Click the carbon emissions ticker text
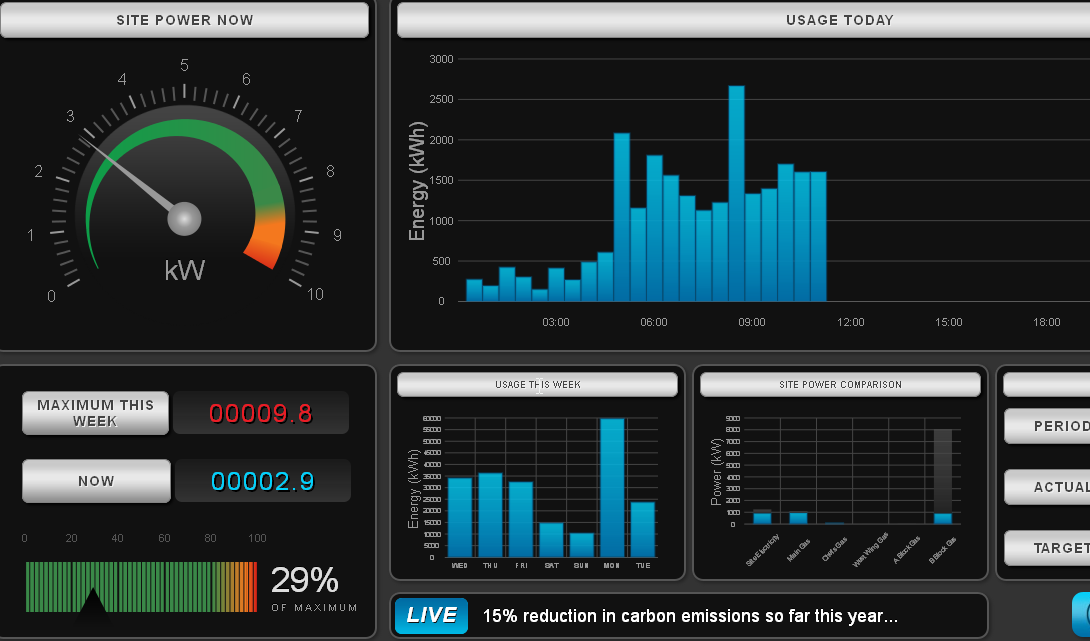Image resolution: width=1090 pixels, height=641 pixels. point(690,616)
